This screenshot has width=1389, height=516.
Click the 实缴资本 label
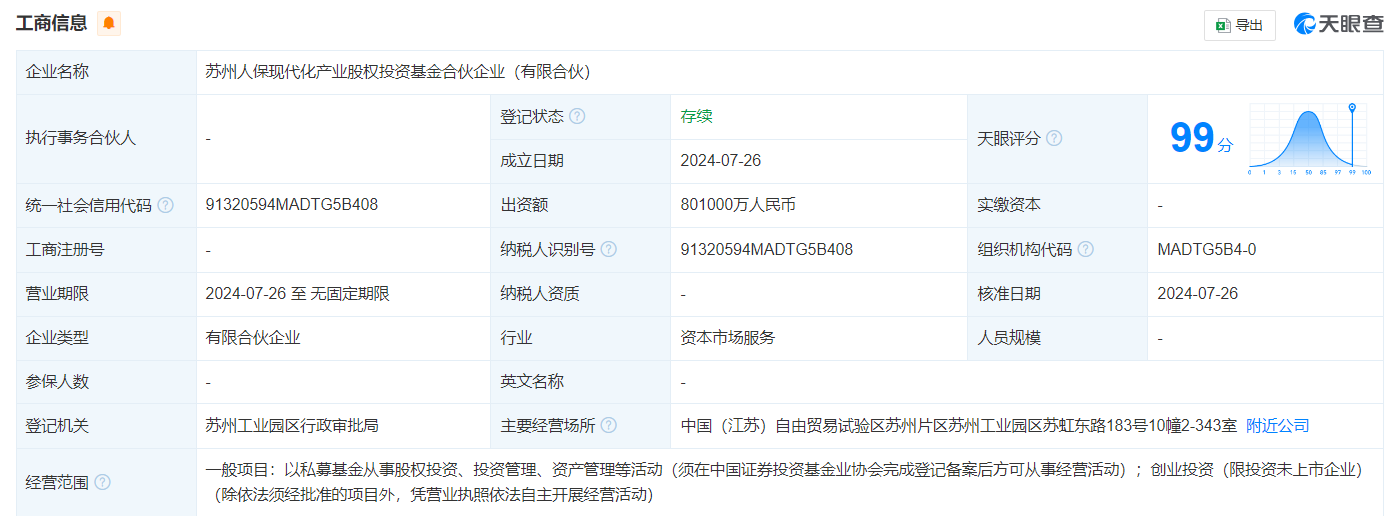click(1009, 205)
